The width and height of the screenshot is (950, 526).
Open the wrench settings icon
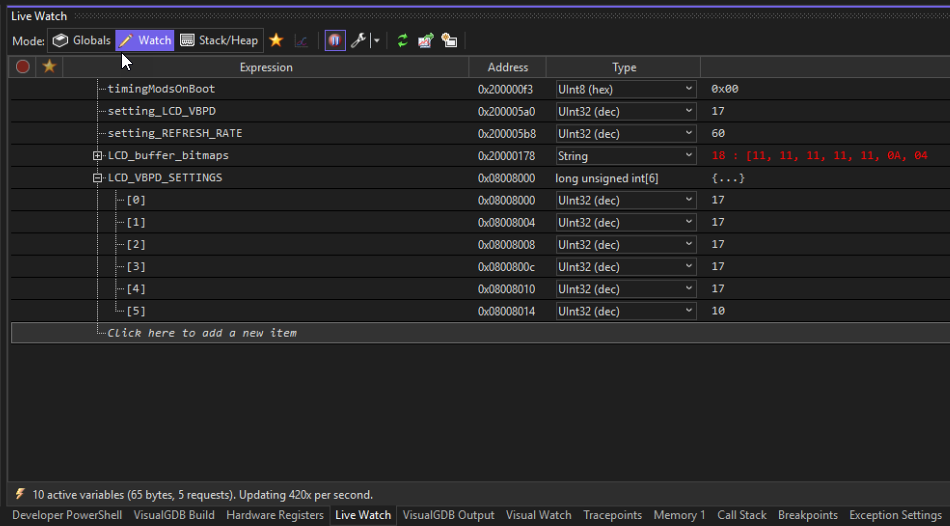(x=359, y=41)
